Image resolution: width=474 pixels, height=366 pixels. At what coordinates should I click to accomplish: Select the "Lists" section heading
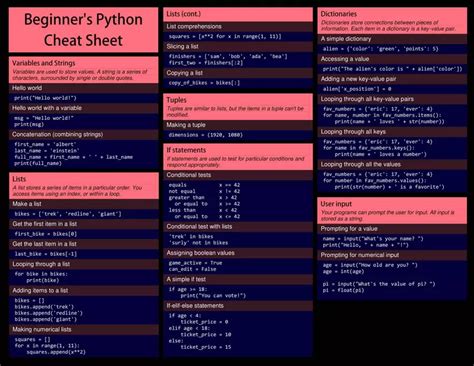click(x=19, y=179)
